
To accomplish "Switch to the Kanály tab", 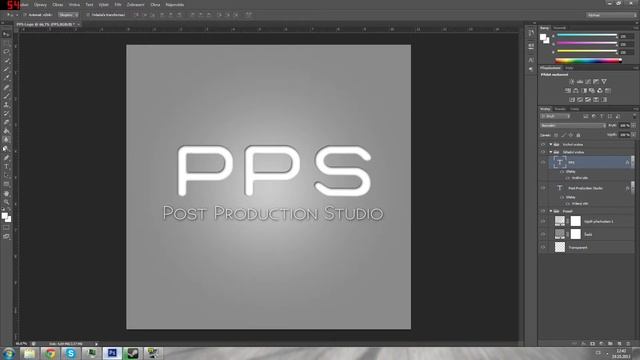I will [x=560, y=109].
